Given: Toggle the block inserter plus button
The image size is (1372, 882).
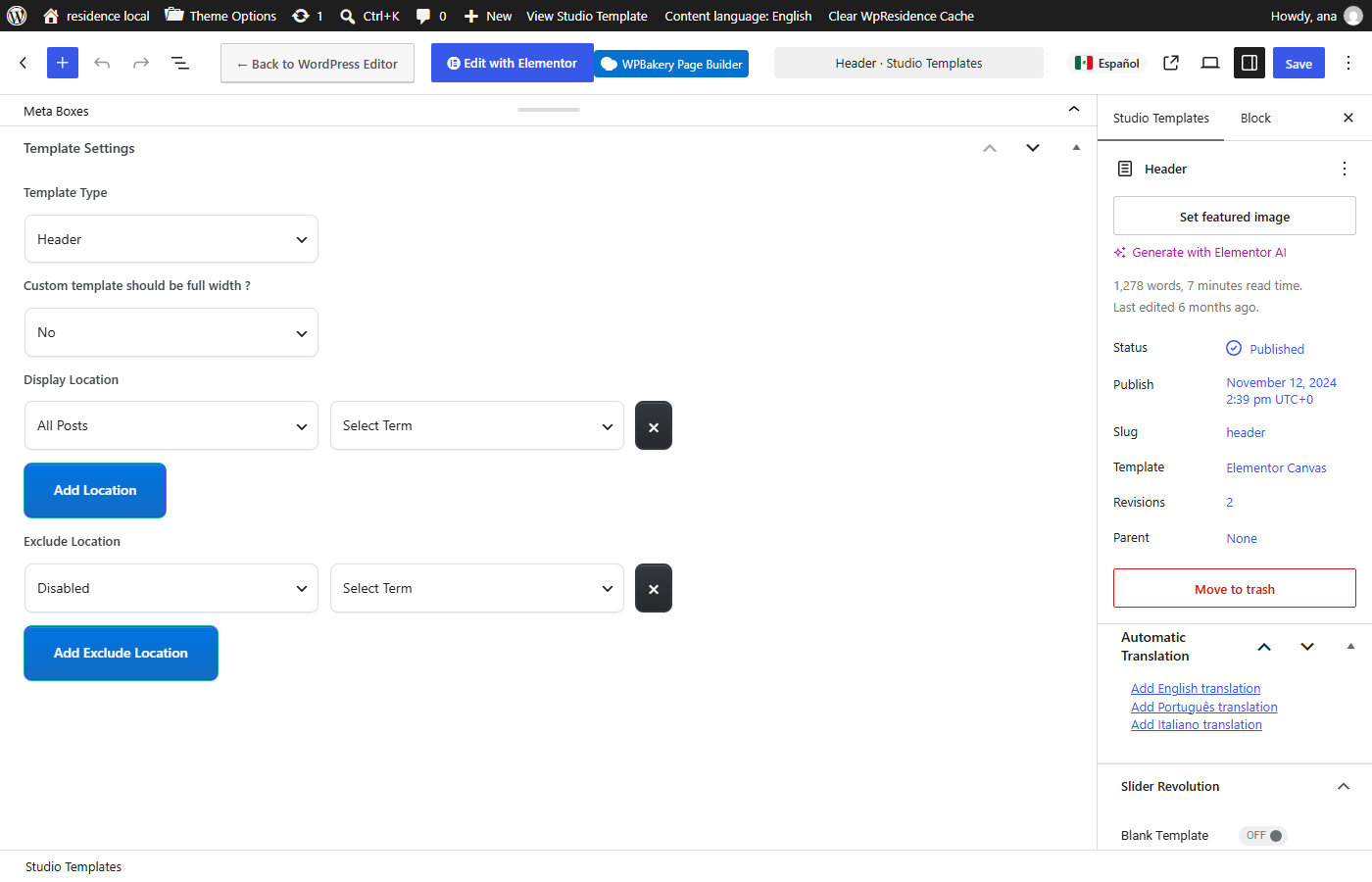Looking at the screenshot, I should click(x=63, y=63).
